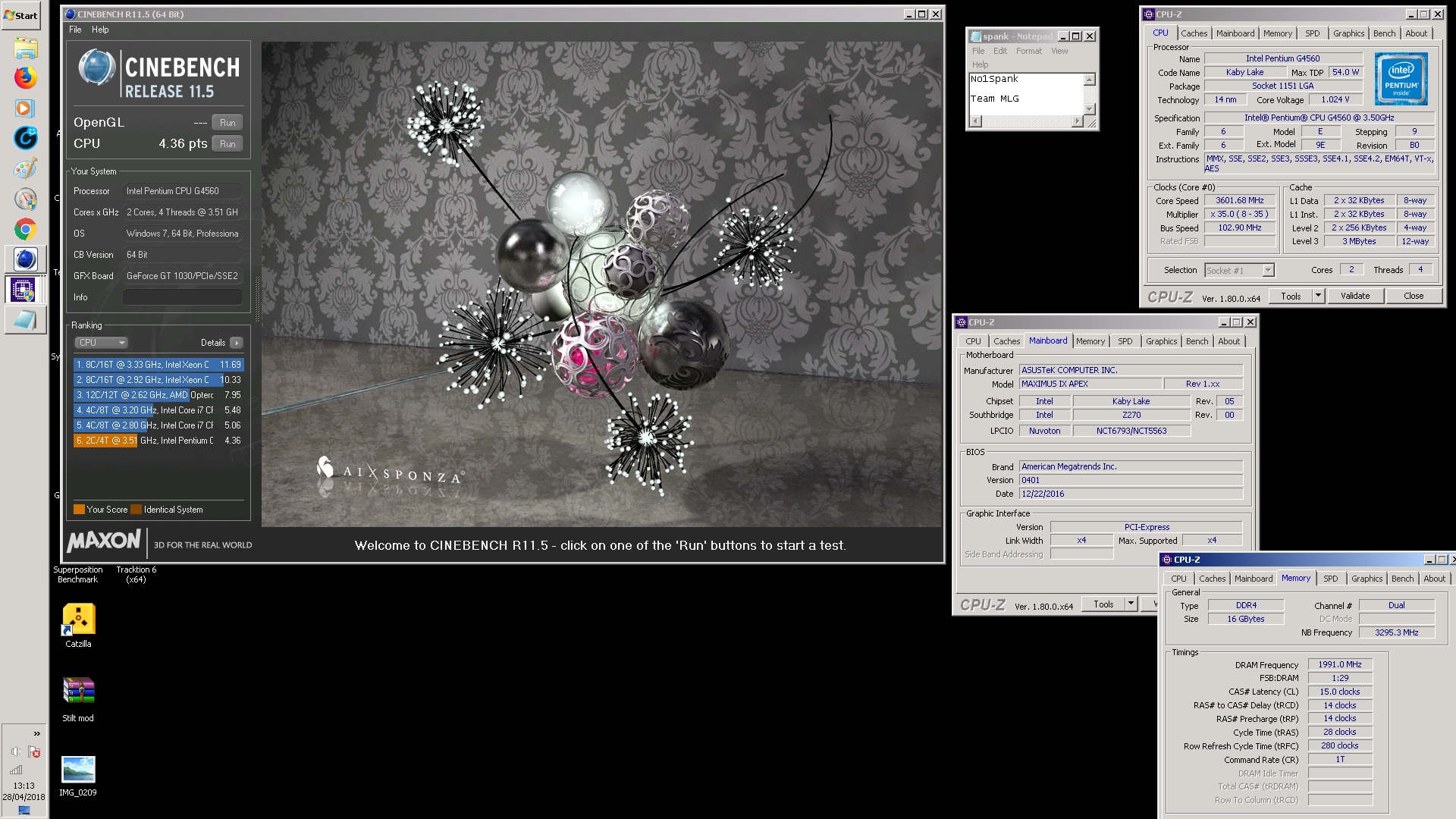Screen dimensions: 1456x819
Task: Open the IMG_0209 image file
Action: [78, 775]
